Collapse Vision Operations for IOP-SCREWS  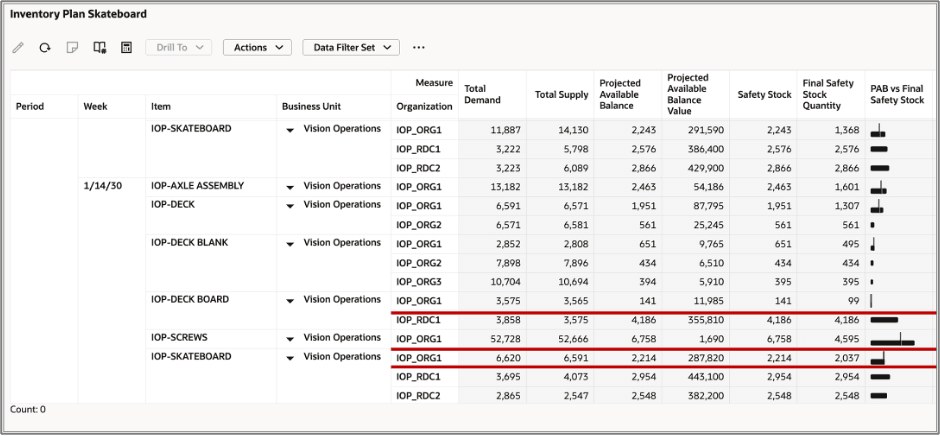(290, 339)
